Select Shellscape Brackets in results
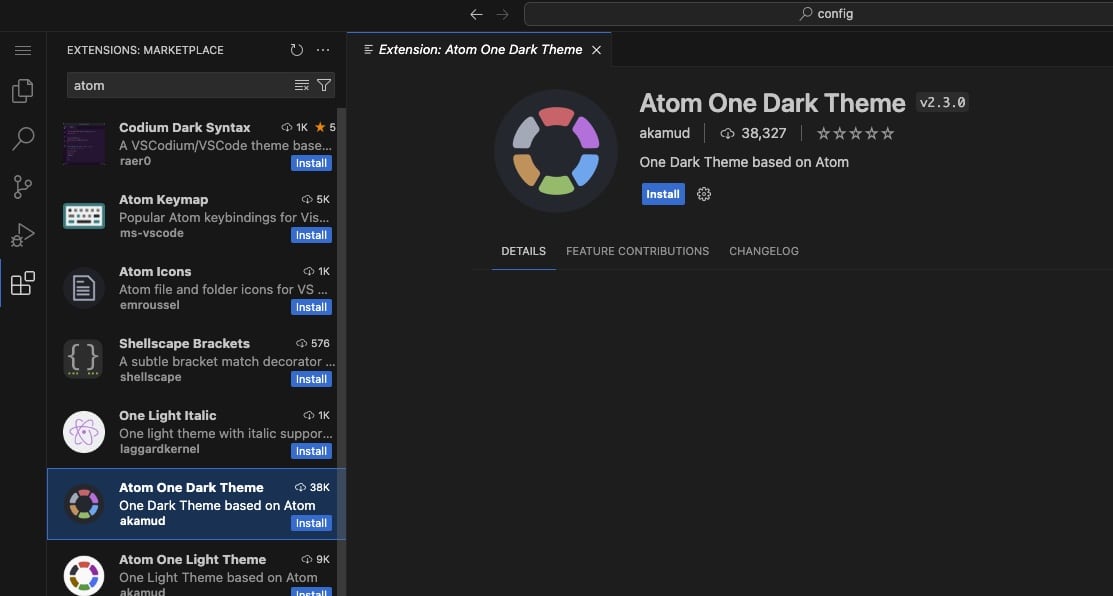Screen dimensions: 1113x596 coord(192,361)
